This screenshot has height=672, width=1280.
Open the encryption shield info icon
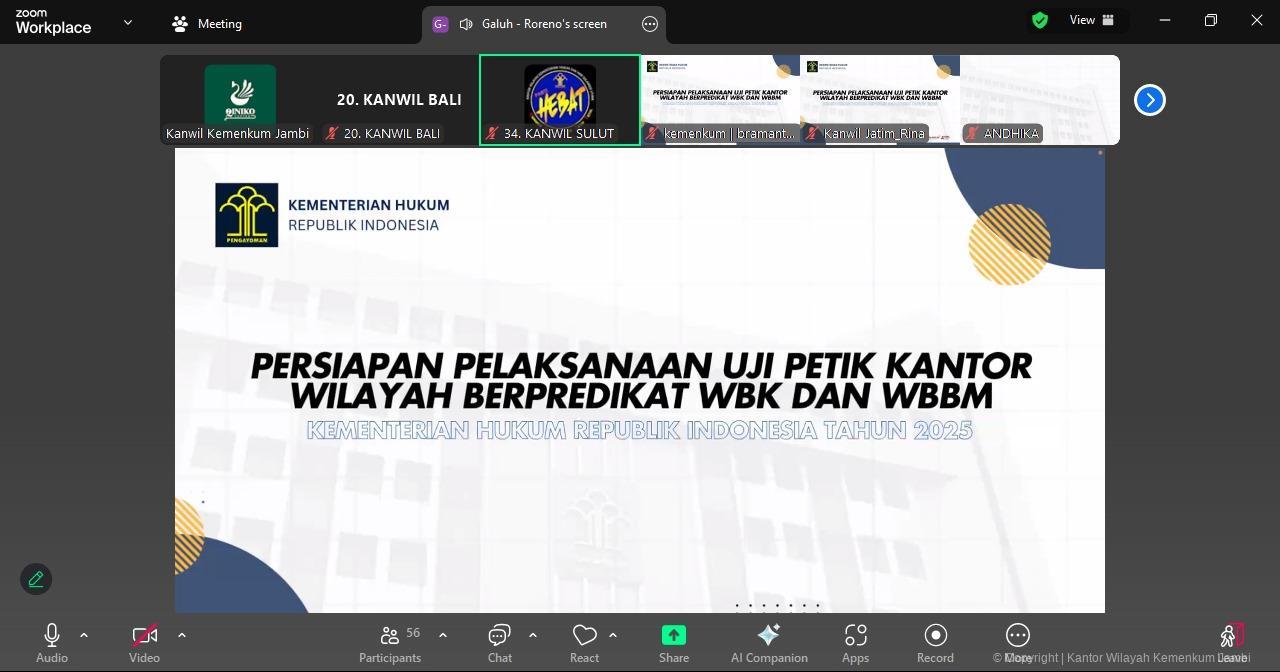[x=1040, y=20]
